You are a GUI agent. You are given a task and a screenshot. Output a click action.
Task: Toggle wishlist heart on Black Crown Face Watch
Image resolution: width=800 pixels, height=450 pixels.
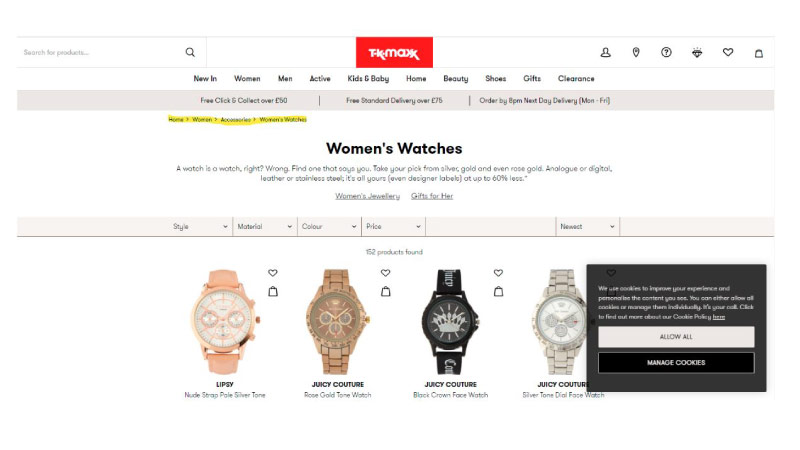coord(498,273)
